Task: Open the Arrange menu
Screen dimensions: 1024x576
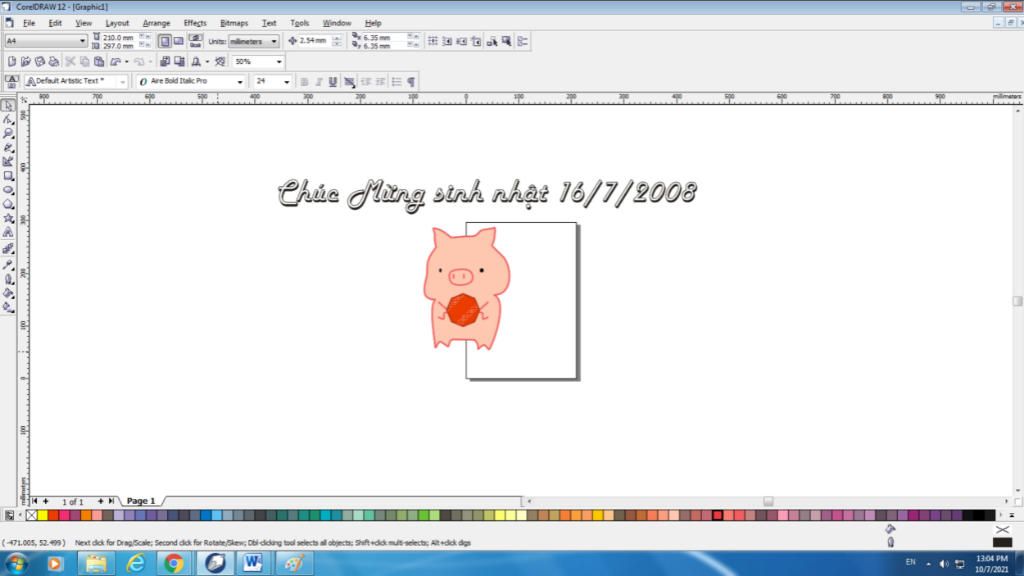Action: pyautogui.click(x=156, y=23)
